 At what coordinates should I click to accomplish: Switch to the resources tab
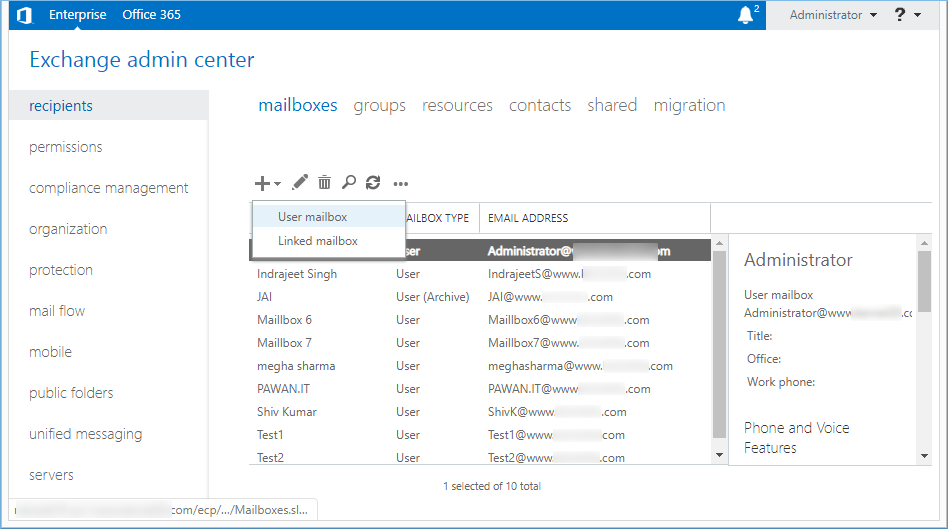[x=457, y=105]
